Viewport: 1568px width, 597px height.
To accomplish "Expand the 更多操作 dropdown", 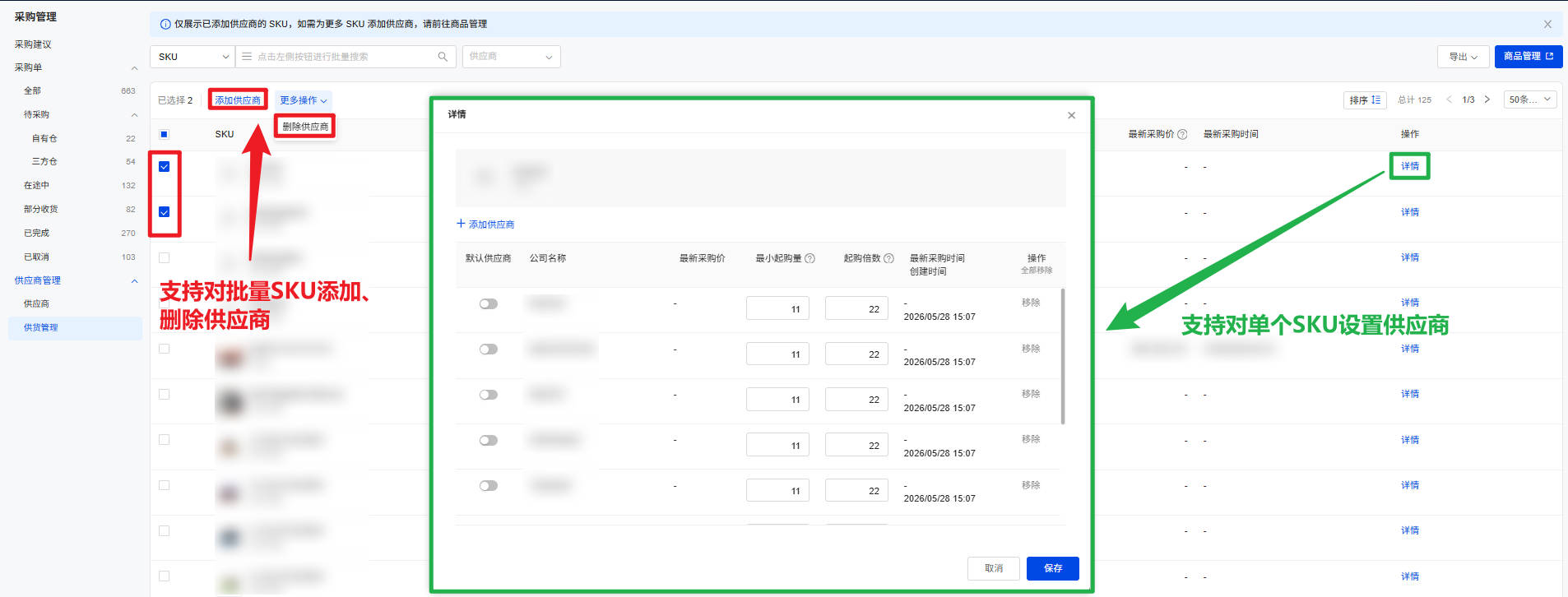I will (303, 100).
